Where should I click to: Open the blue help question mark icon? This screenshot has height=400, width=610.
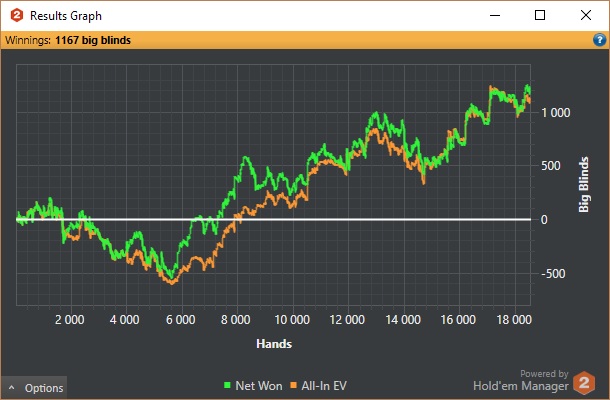click(599, 40)
